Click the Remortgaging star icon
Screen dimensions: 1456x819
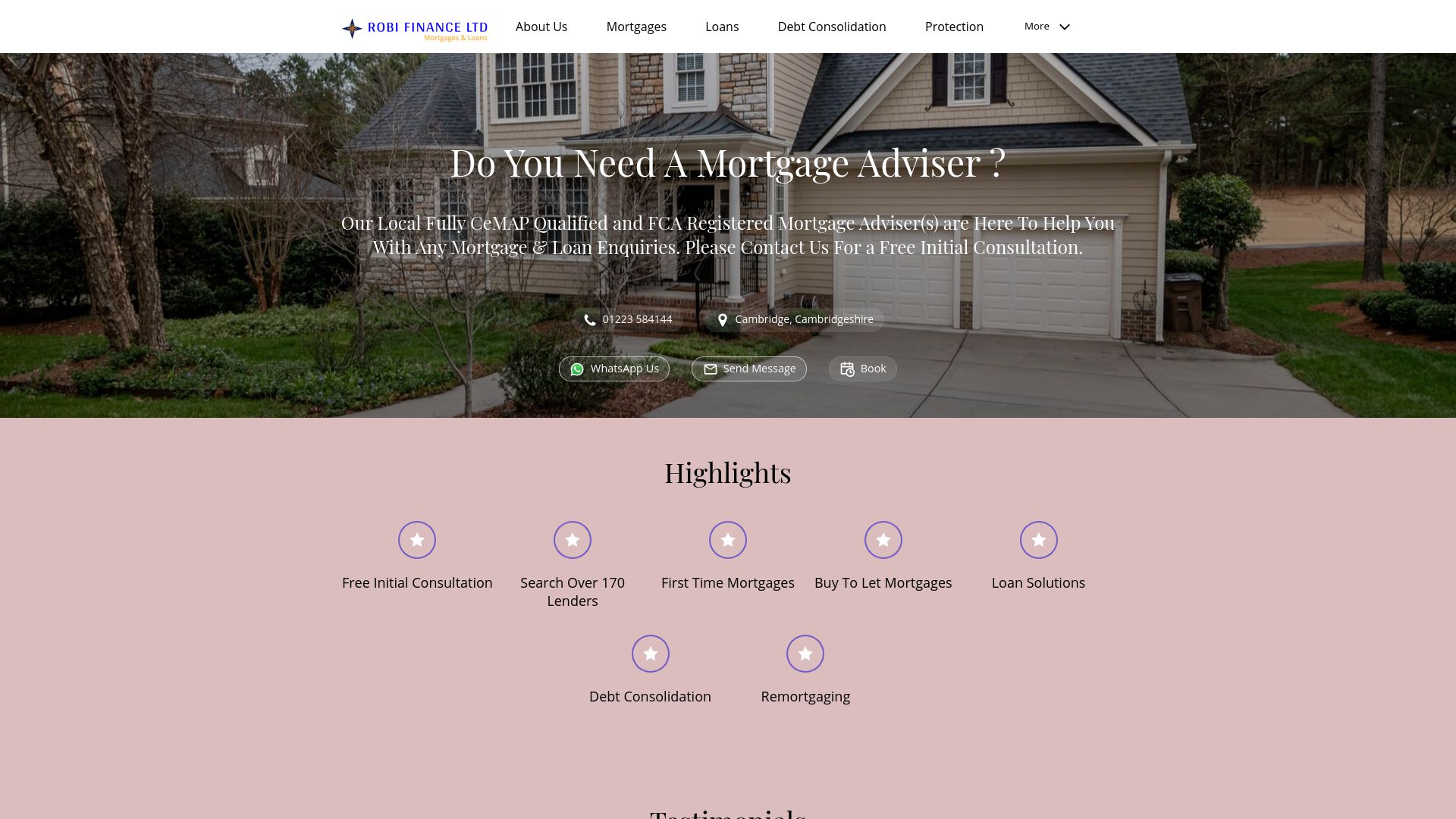point(805,653)
